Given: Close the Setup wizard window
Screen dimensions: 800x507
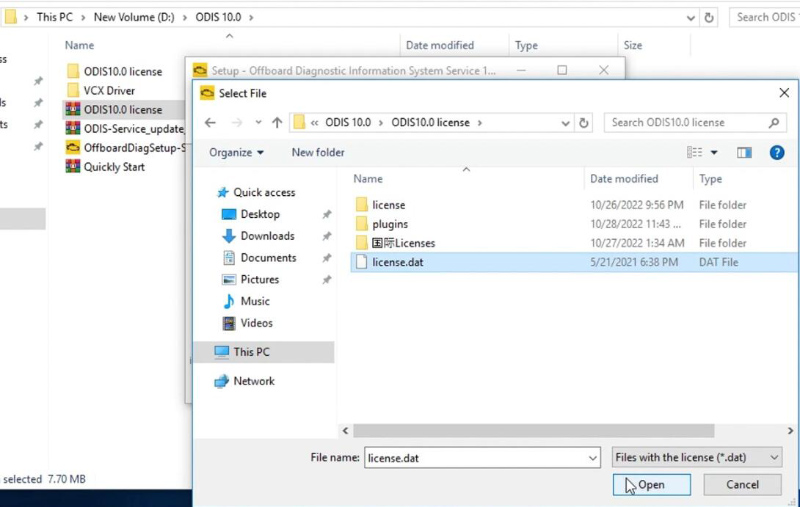Looking at the screenshot, I should tap(604, 70).
